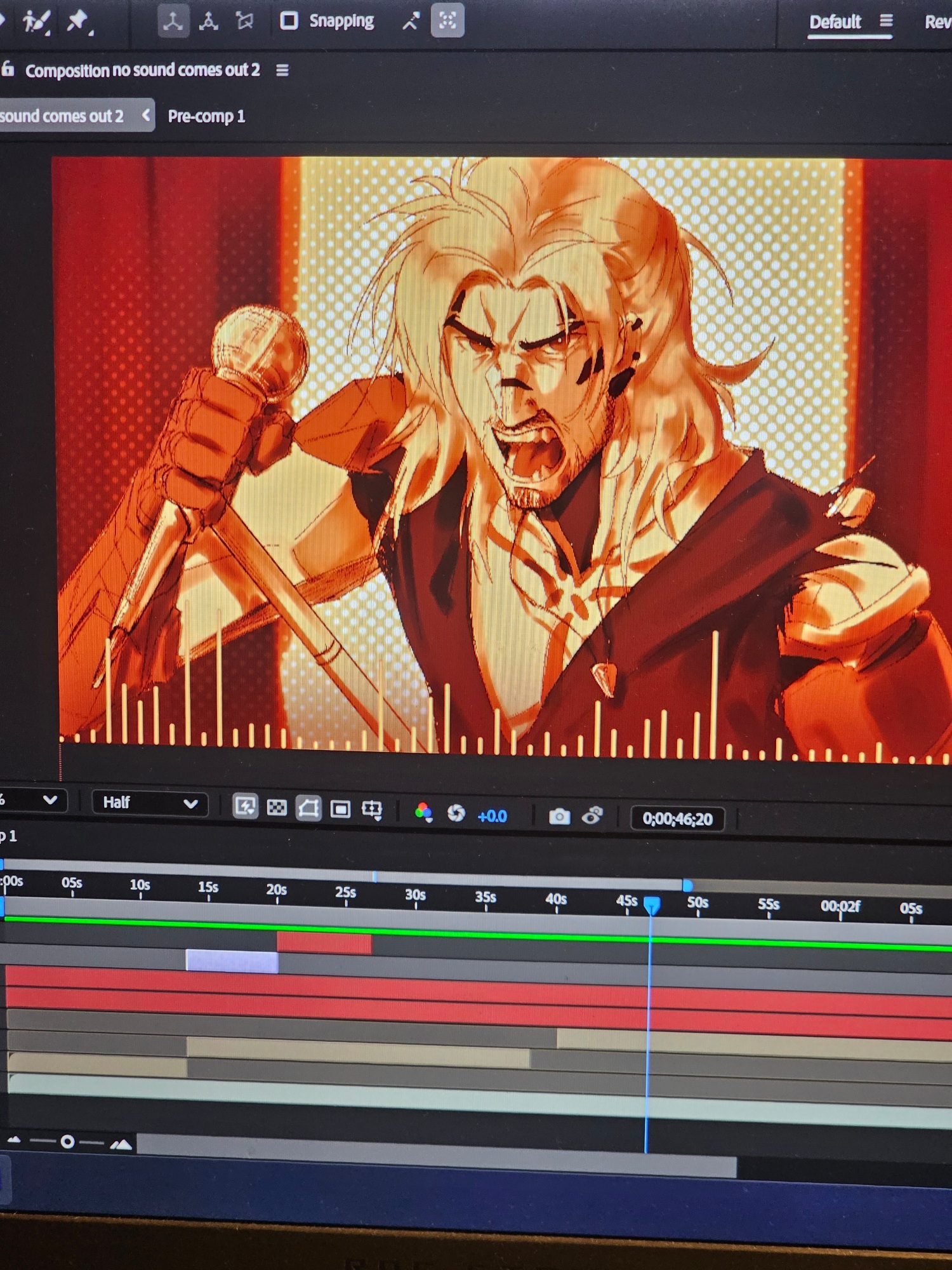
Task: Click the timeline zoom slider handle
Action: (x=67, y=1142)
